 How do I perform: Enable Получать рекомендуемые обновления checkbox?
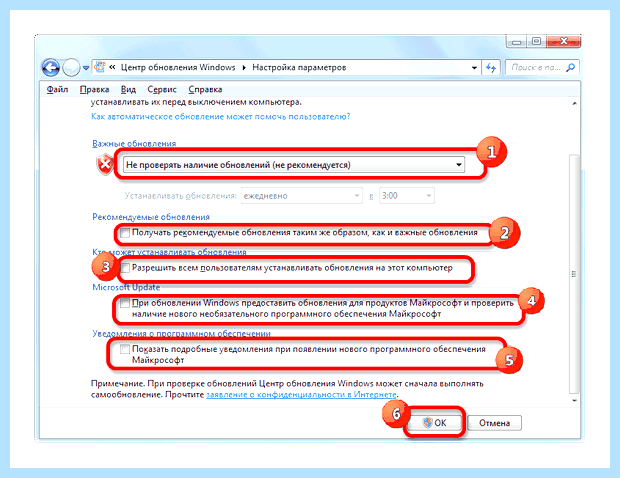[x=125, y=232]
